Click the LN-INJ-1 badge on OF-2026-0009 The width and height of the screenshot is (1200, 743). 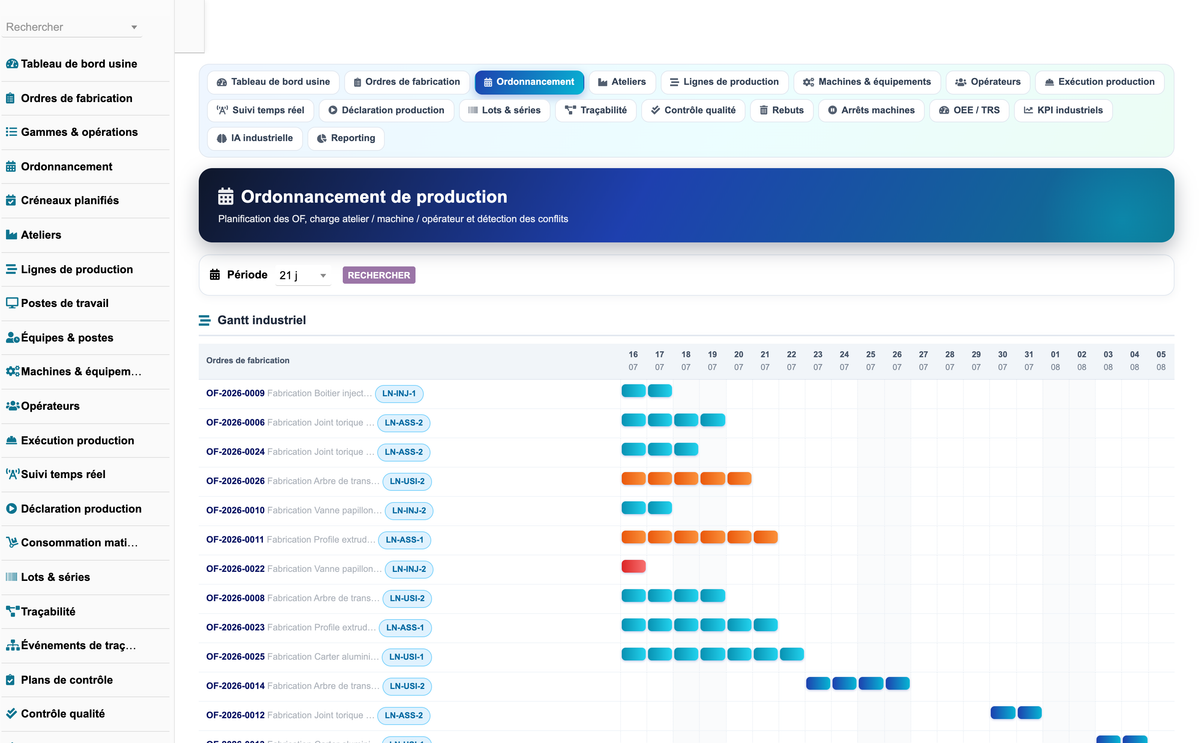click(399, 394)
